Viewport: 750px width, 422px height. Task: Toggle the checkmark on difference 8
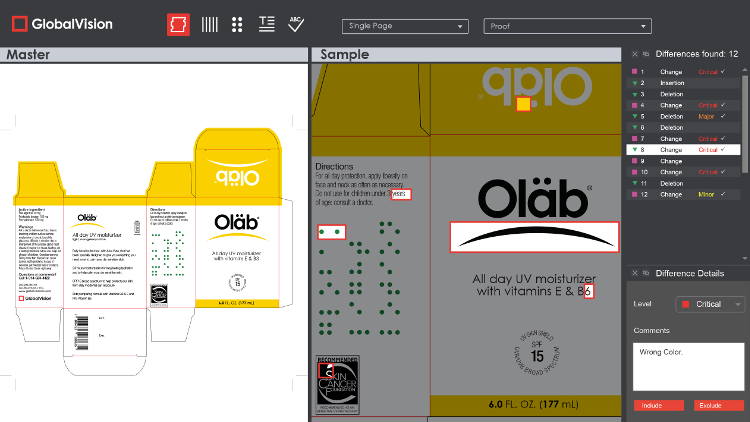[x=723, y=149]
